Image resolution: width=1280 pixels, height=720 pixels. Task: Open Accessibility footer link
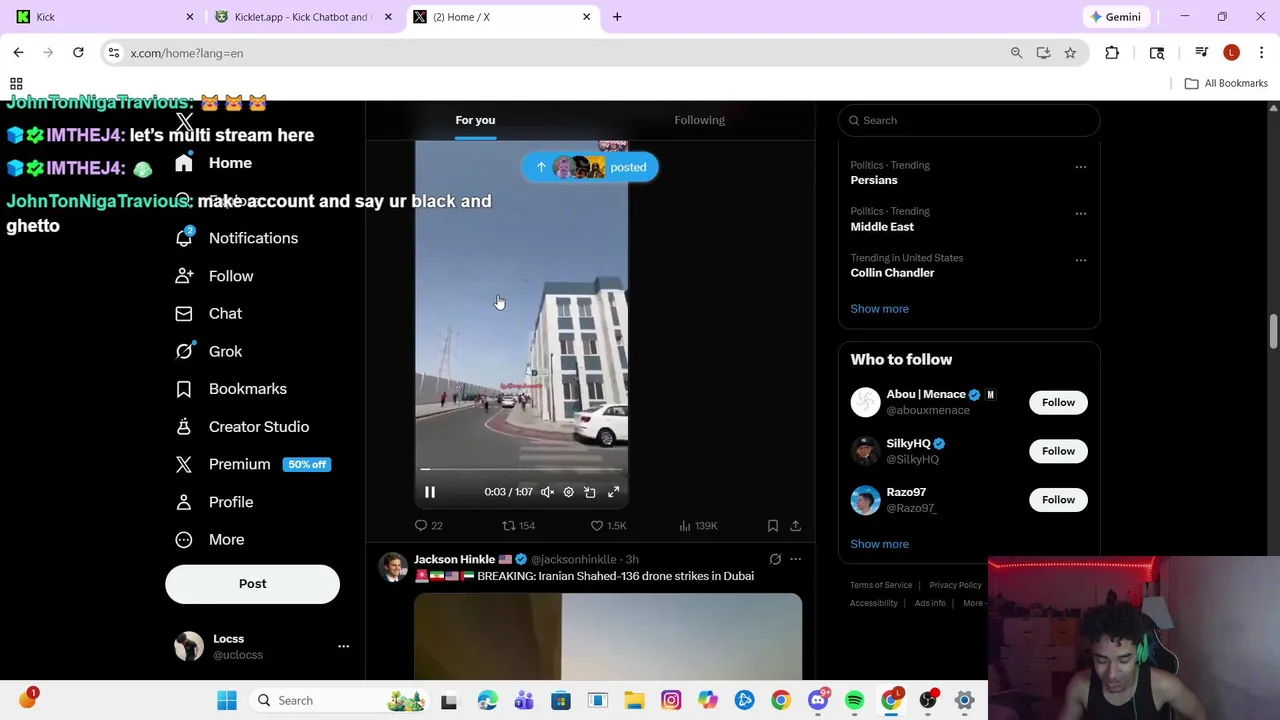point(873,603)
